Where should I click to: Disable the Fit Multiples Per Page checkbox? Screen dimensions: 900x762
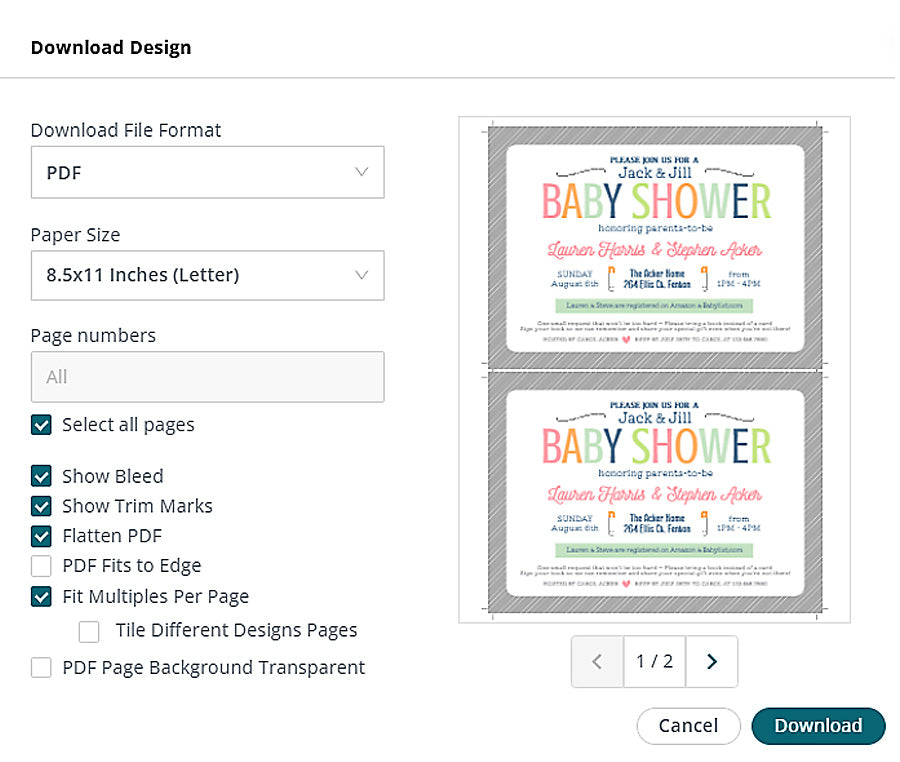click(x=41, y=597)
